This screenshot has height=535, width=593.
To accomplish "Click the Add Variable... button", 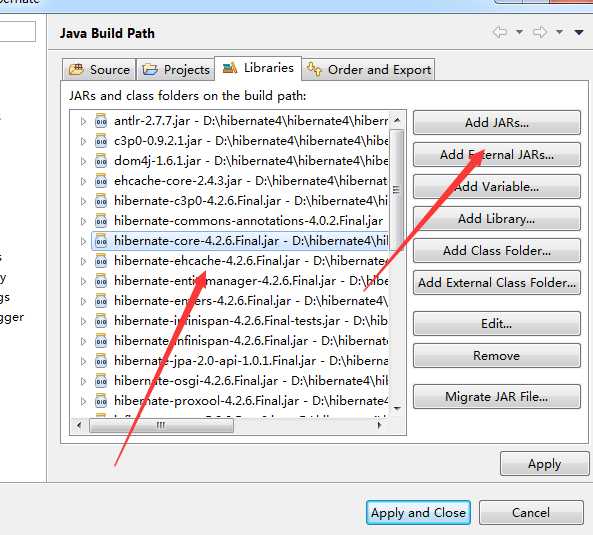I will (497, 186).
